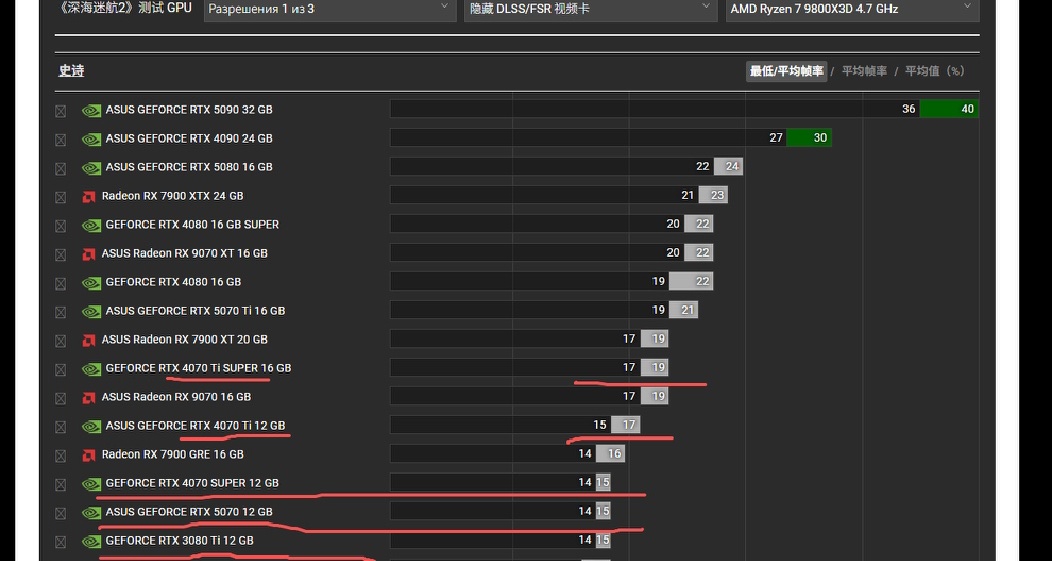The width and height of the screenshot is (1052, 561).
Task: Click the GEFORCE RTX 4070 Ti SUPER 16 GB name
Action: tap(198, 368)
